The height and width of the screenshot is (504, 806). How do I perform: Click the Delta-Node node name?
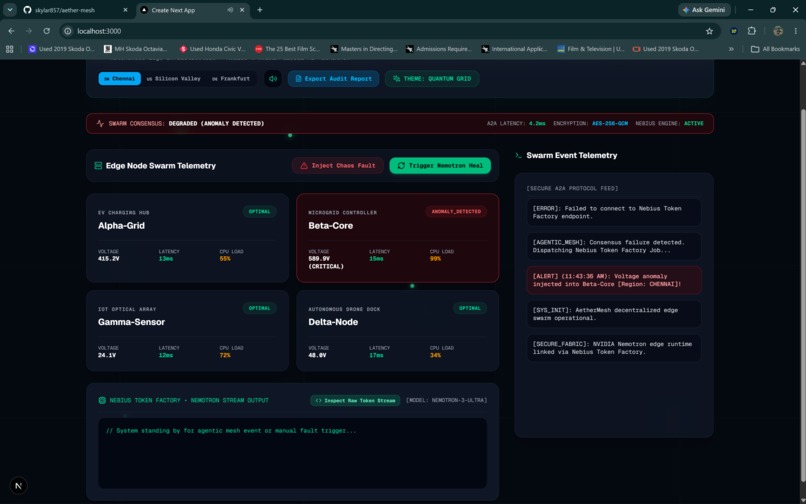point(333,322)
